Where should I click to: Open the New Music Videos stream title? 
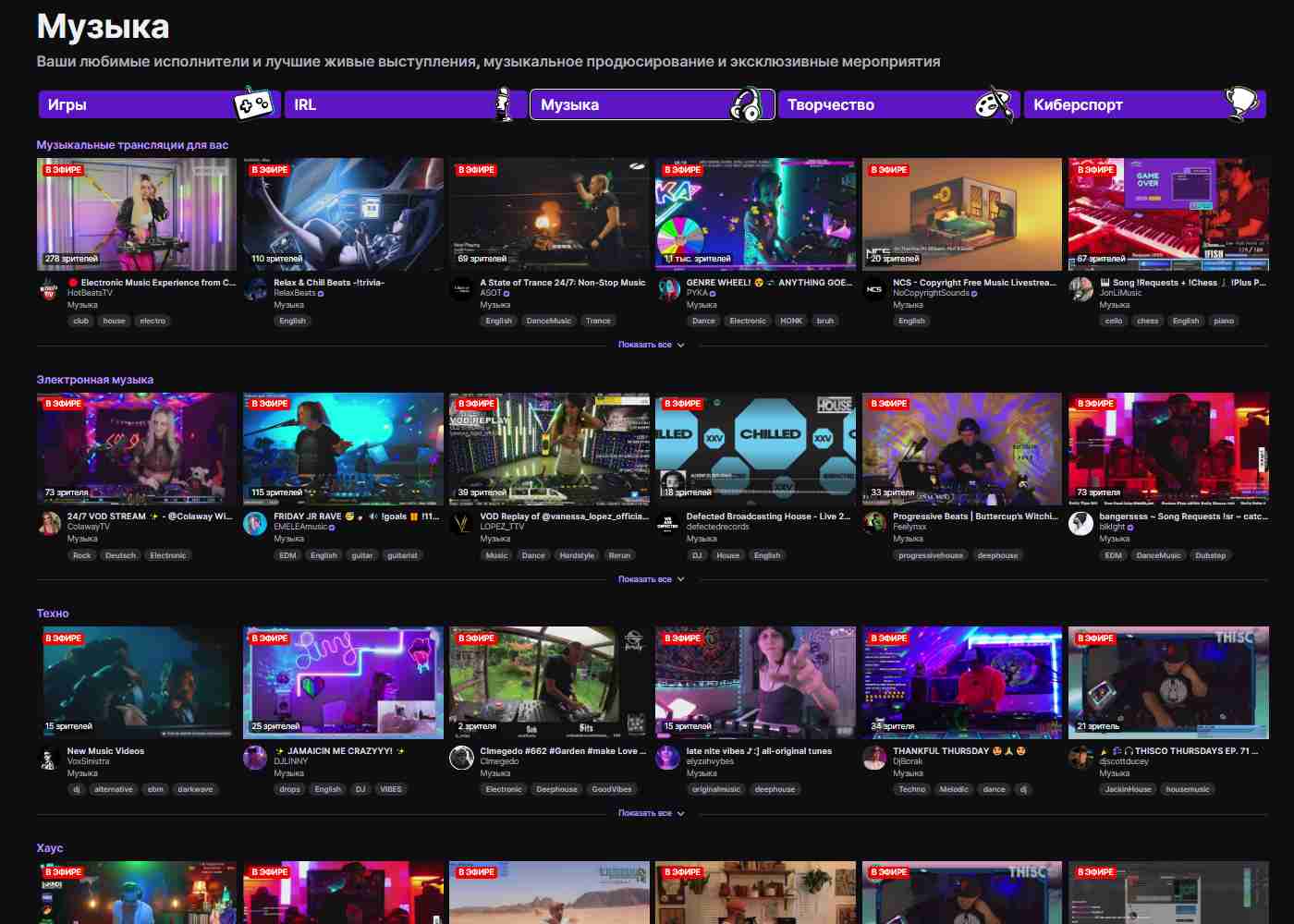click(105, 751)
